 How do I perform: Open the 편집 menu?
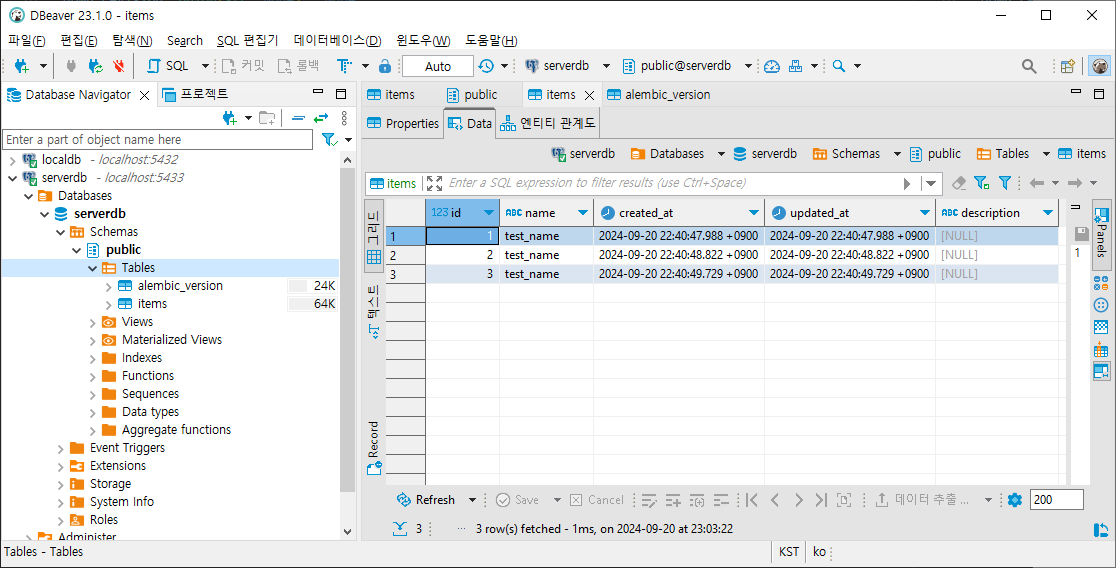(78, 41)
